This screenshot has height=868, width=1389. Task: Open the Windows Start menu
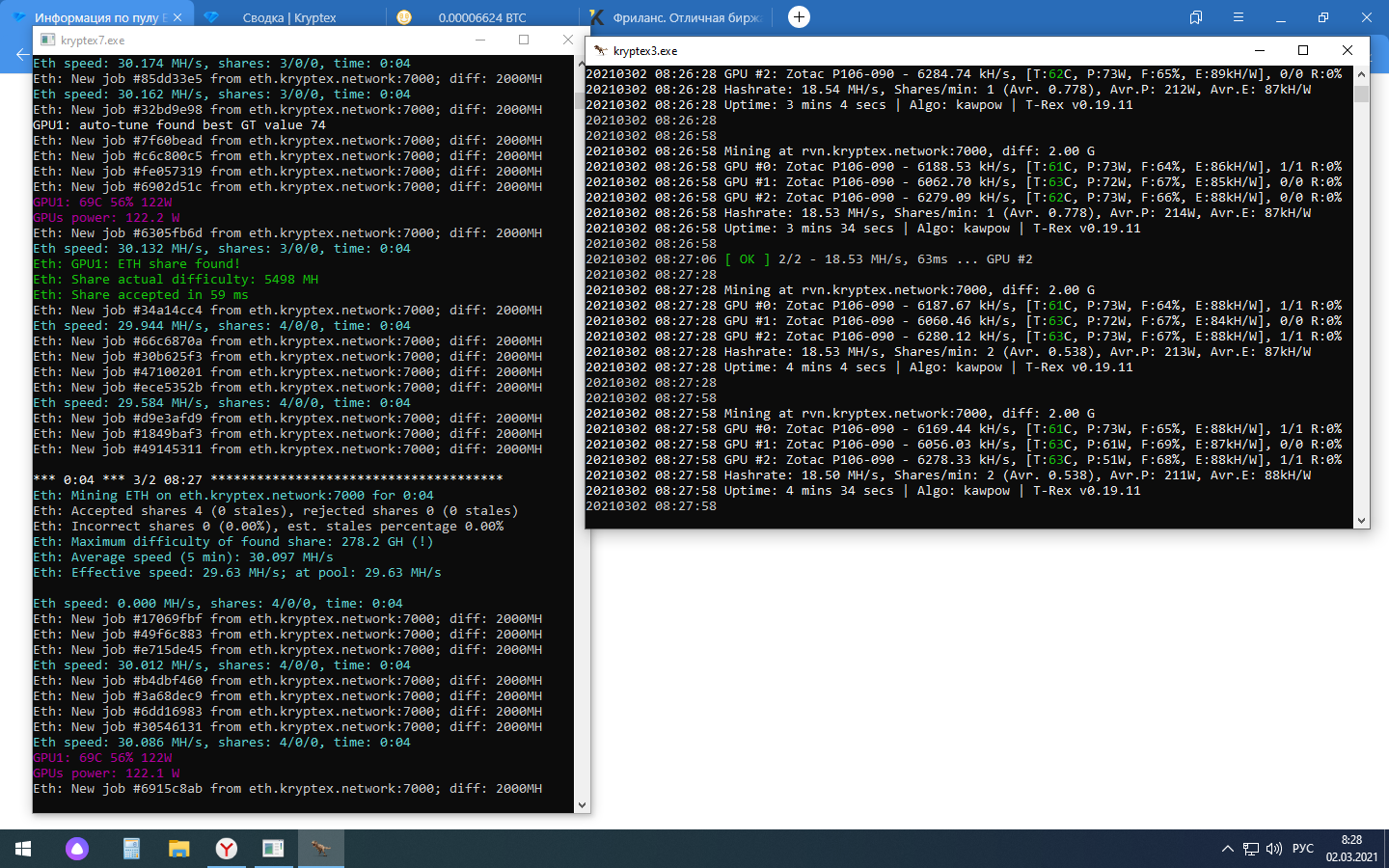[23, 849]
